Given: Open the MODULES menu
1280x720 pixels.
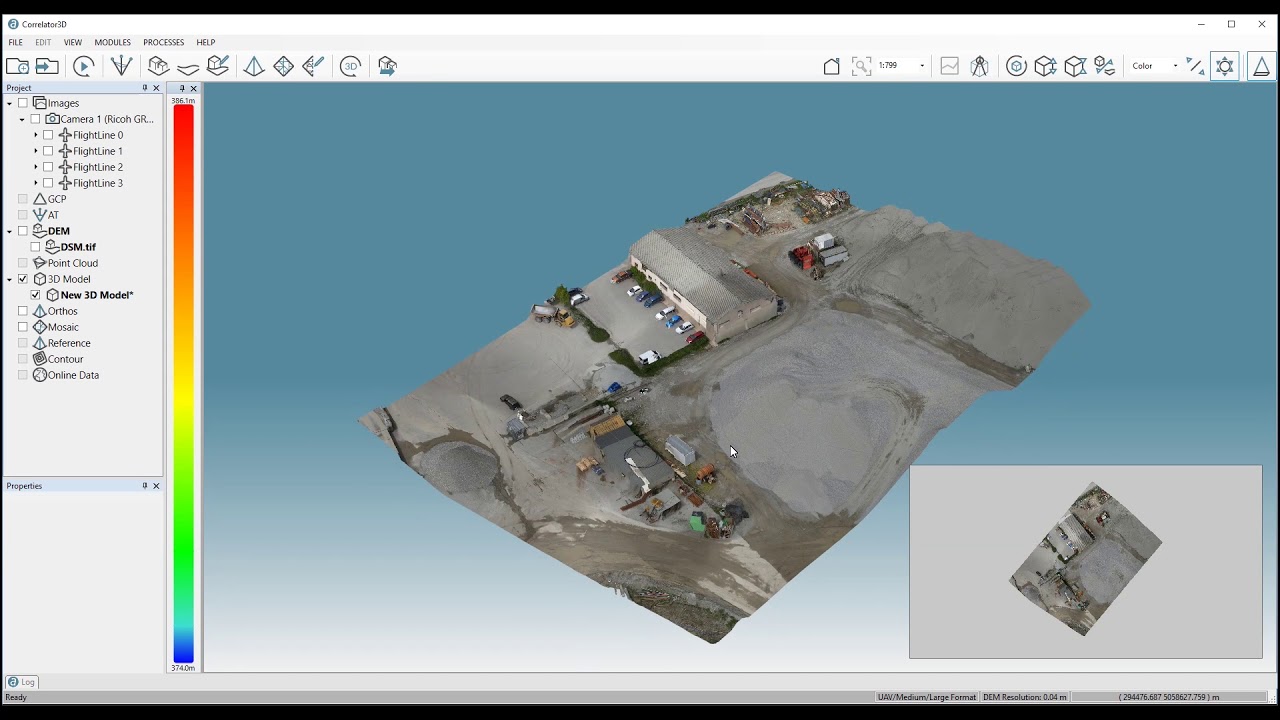Looking at the screenshot, I should (113, 43).
